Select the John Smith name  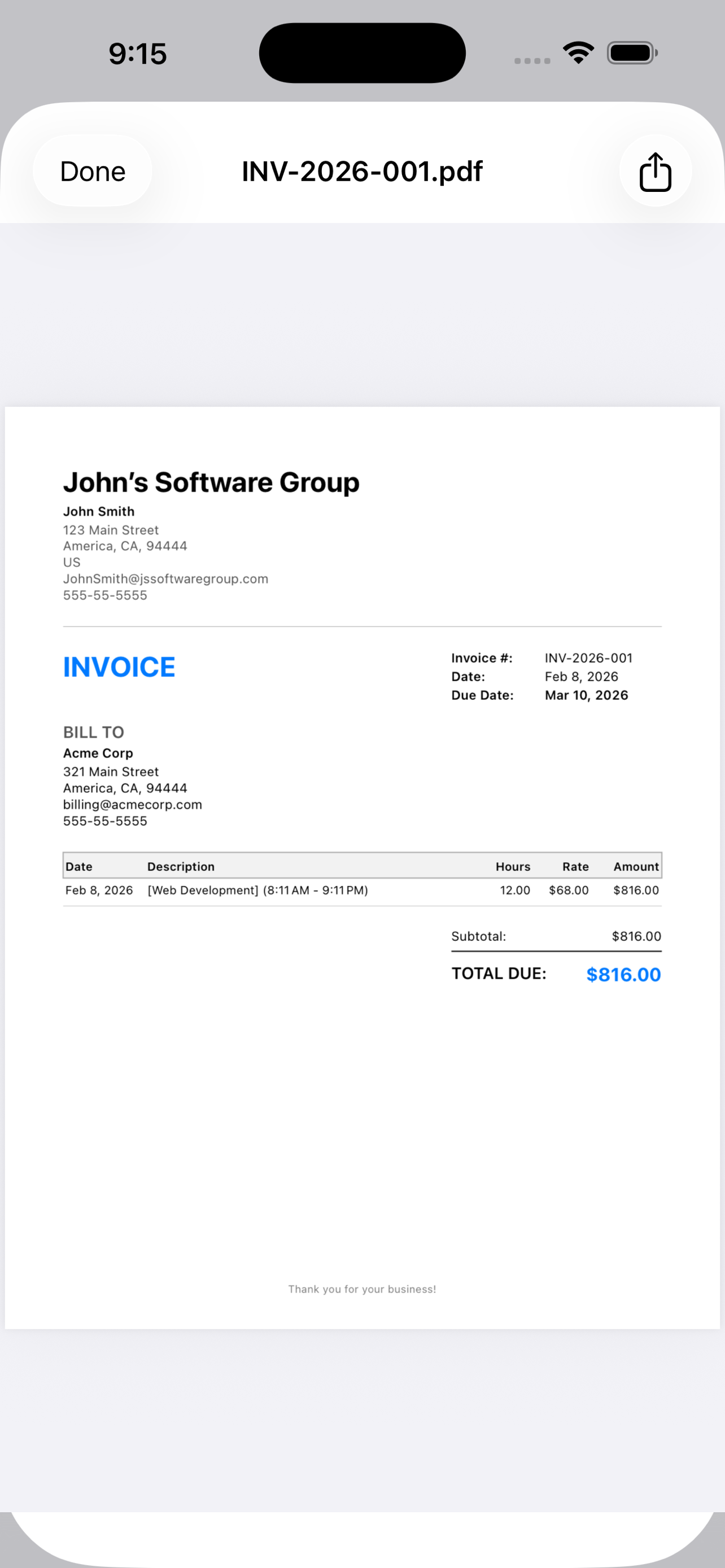[x=99, y=511]
